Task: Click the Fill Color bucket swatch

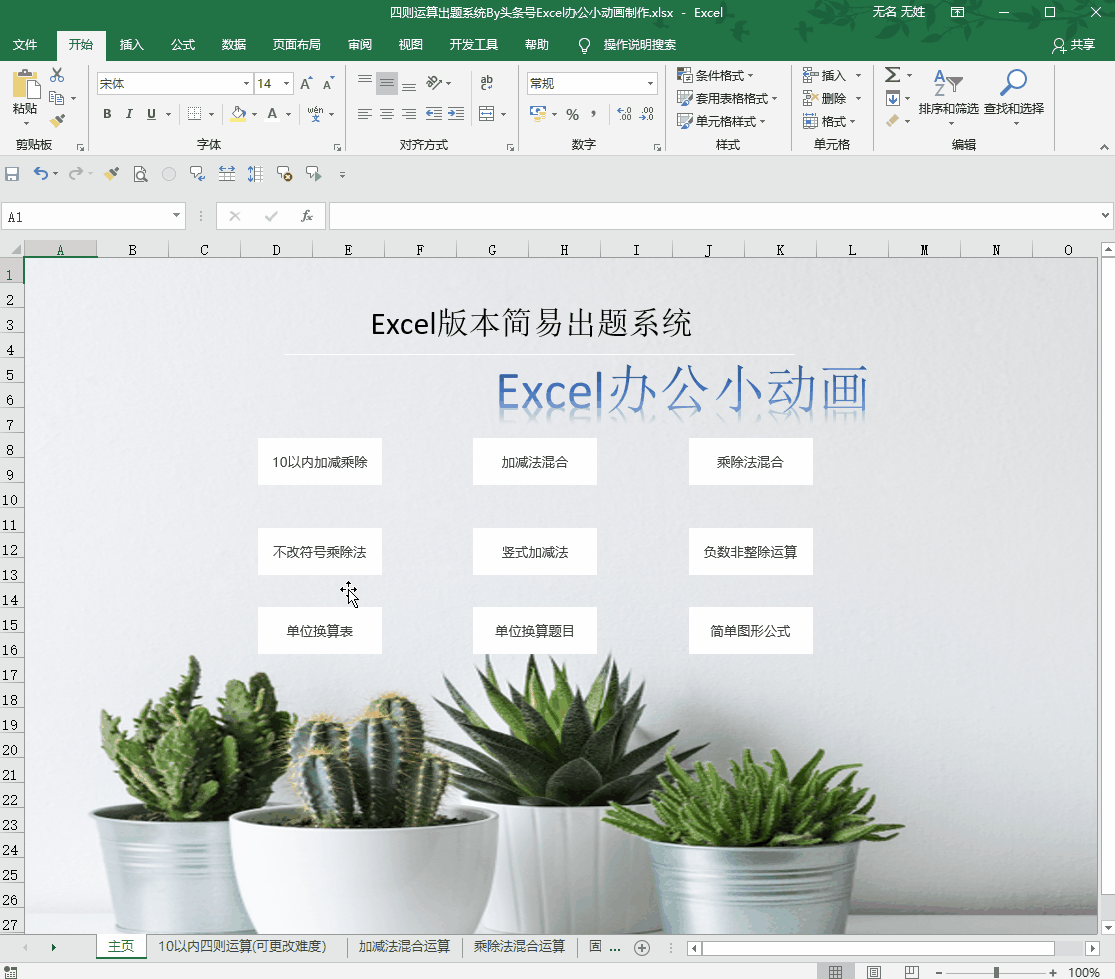Action: (x=239, y=114)
